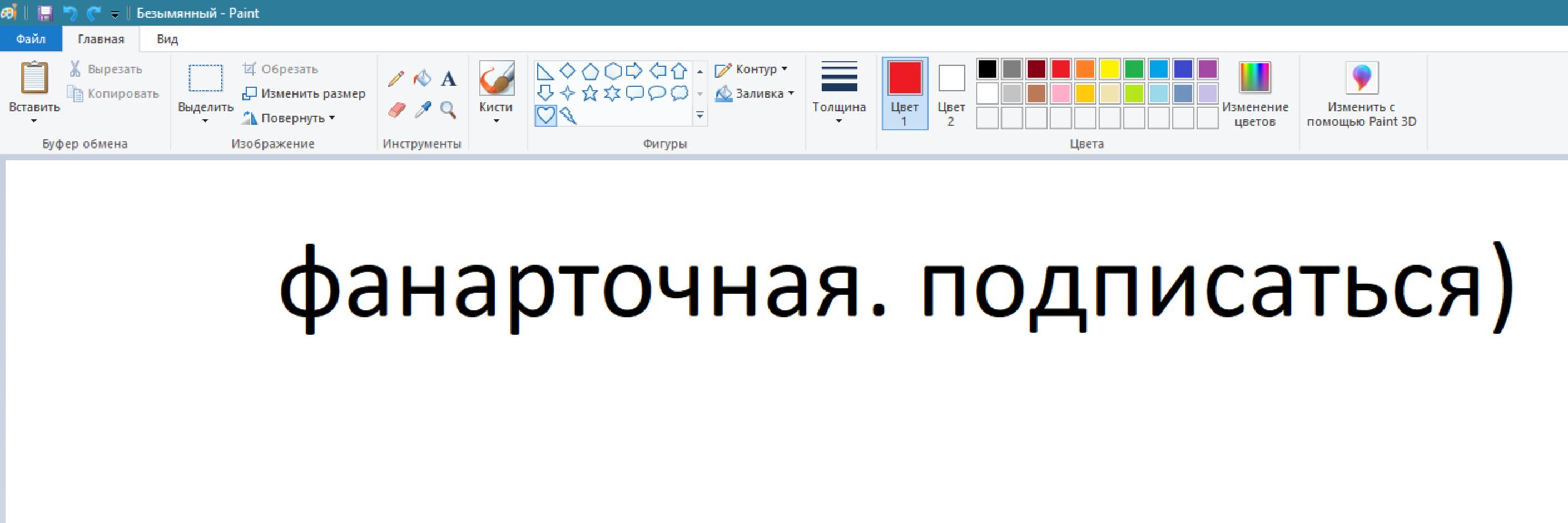The image size is (1568, 523).
Task: Select the Pencil tool
Action: (x=396, y=78)
